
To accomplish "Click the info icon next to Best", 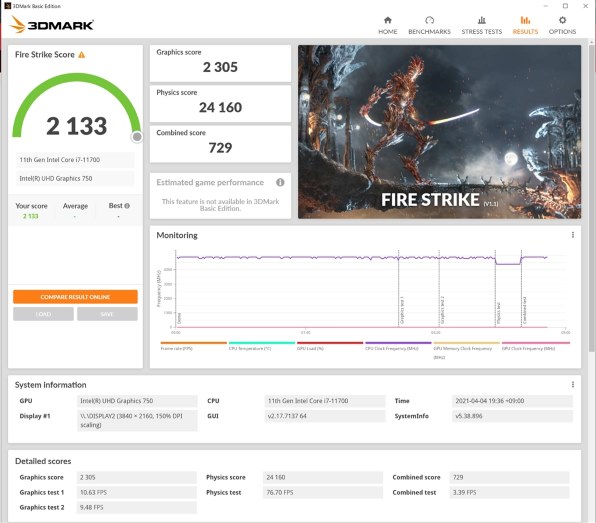I will (127, 206).
